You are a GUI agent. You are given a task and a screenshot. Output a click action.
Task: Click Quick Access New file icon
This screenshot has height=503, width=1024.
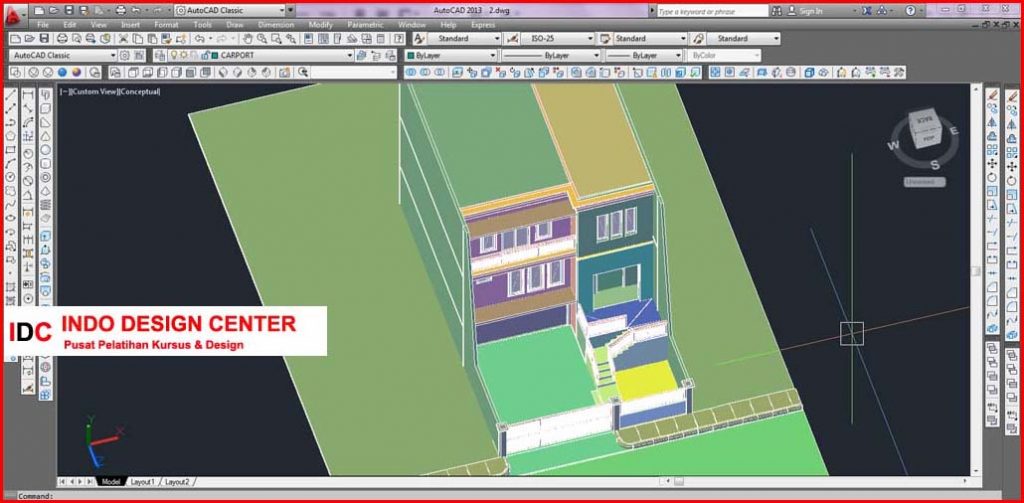click(x=39, y=10)
